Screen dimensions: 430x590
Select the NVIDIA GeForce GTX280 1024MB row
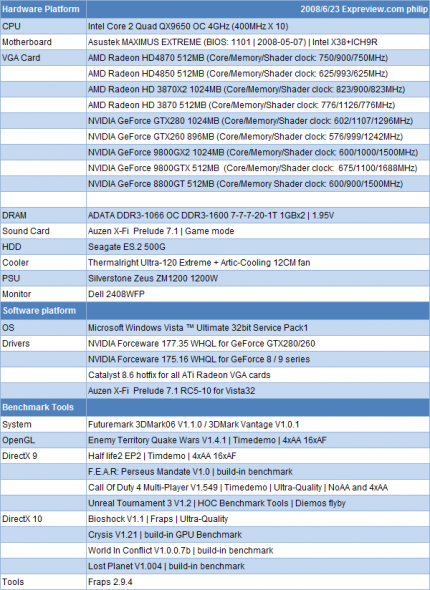point(258,121)
